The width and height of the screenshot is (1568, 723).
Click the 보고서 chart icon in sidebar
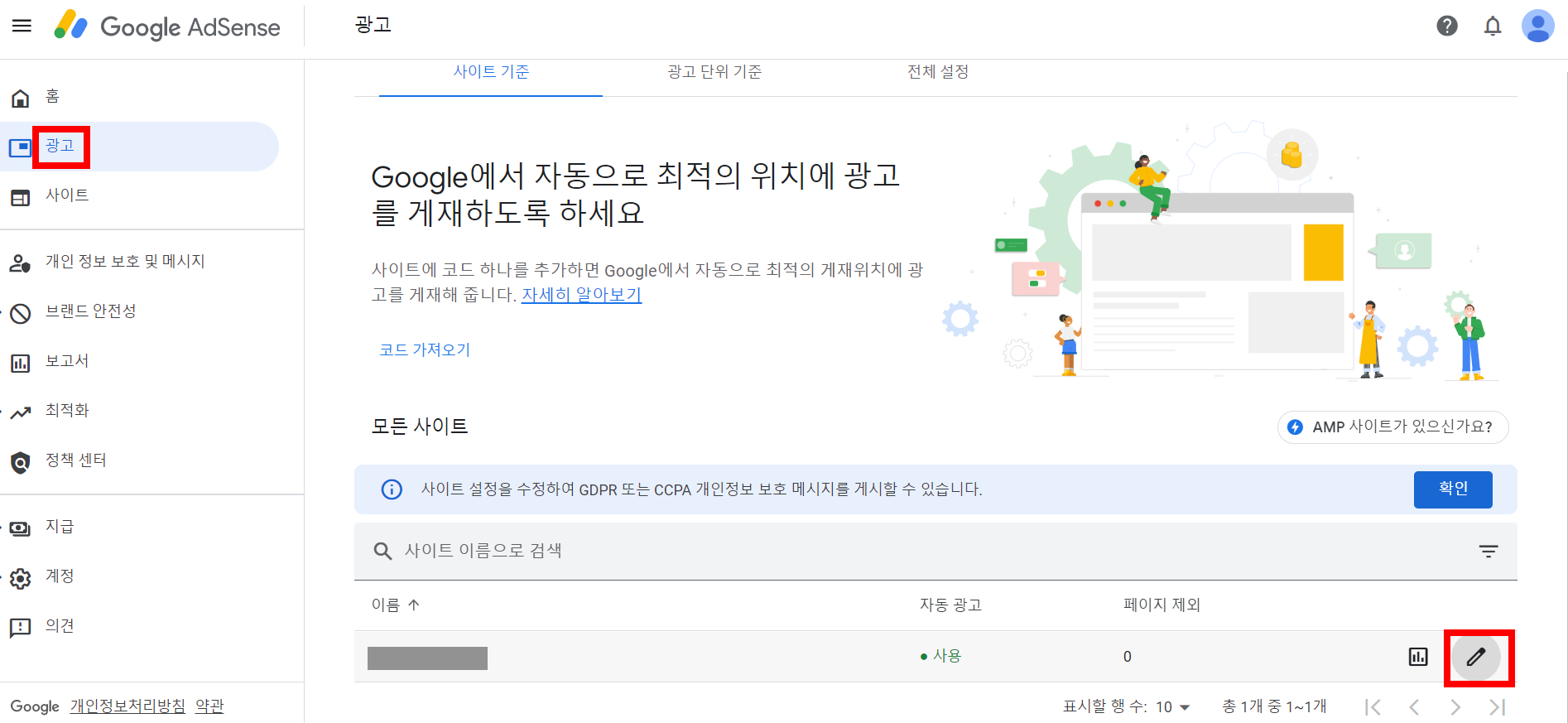coord(20,363)
